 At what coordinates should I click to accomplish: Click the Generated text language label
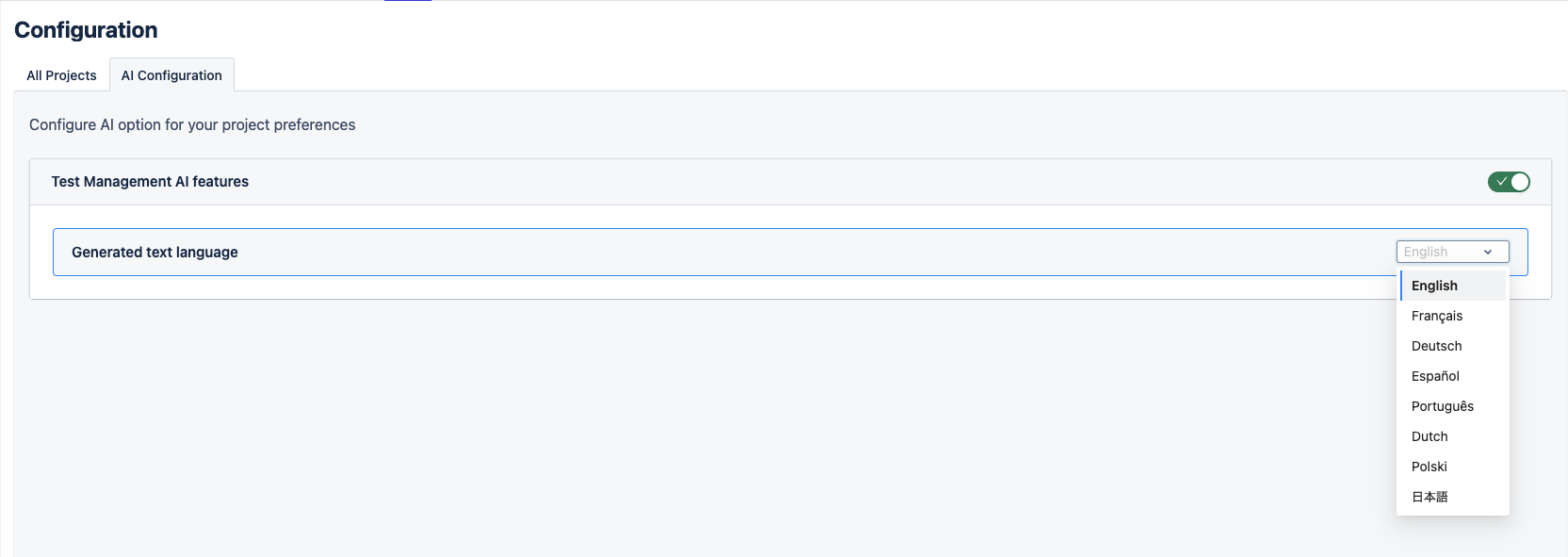[x=155, y=253]
